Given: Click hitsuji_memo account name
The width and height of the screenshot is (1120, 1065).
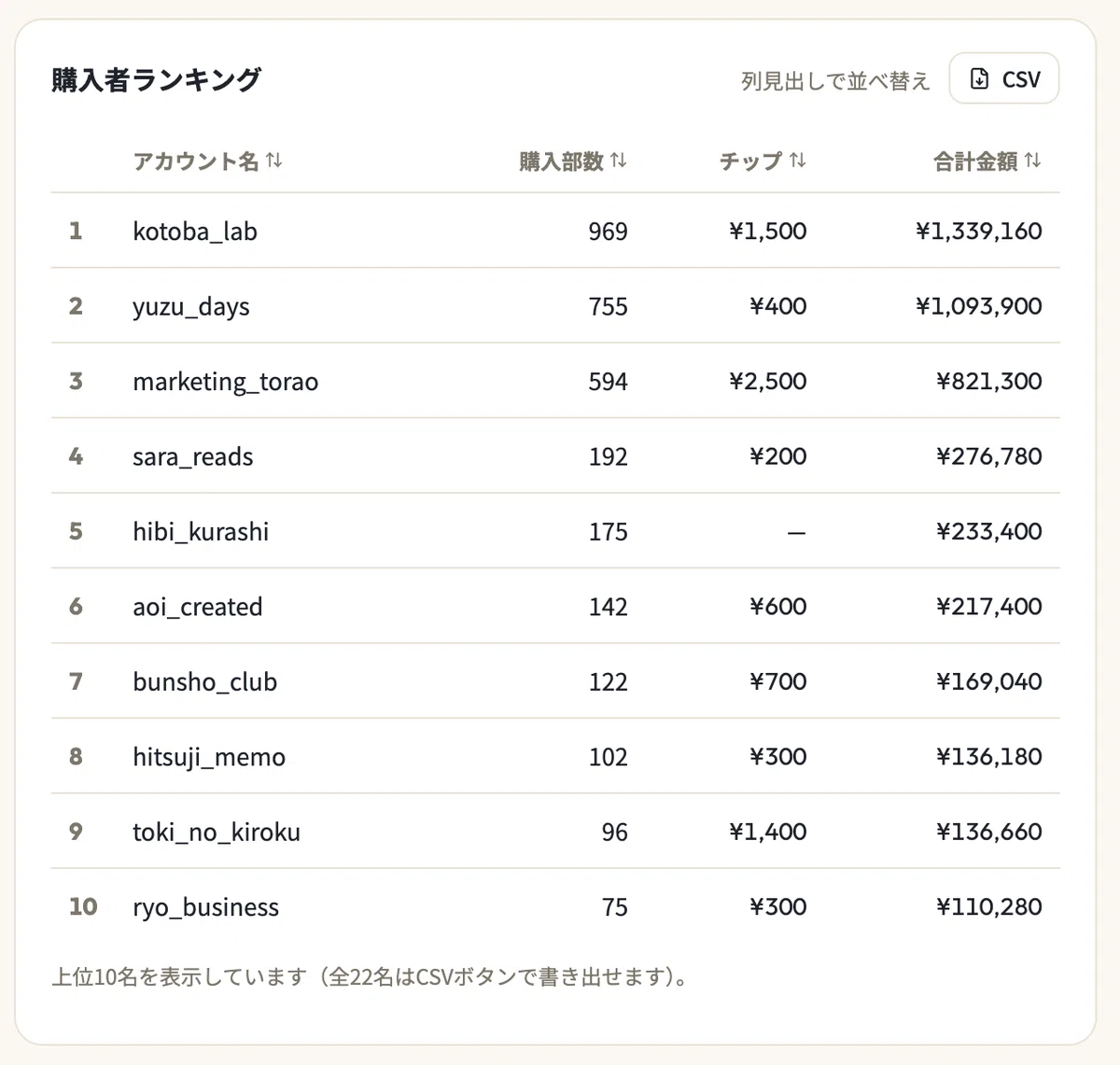Looking at the screenshot, I should [209, 757].
